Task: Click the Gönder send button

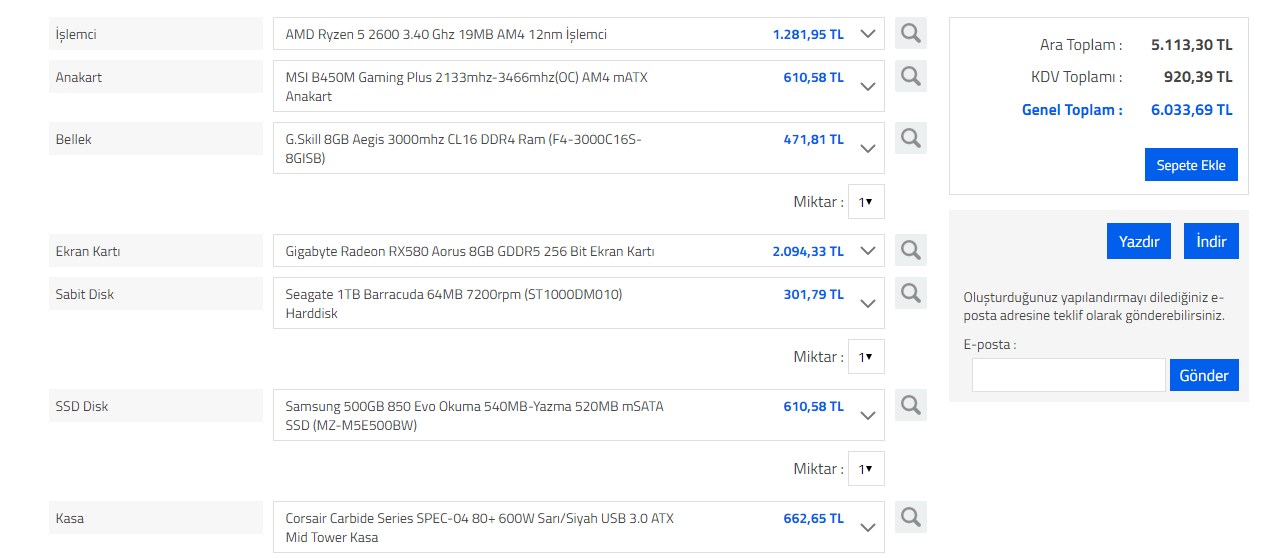Action: click(1204, 375)
